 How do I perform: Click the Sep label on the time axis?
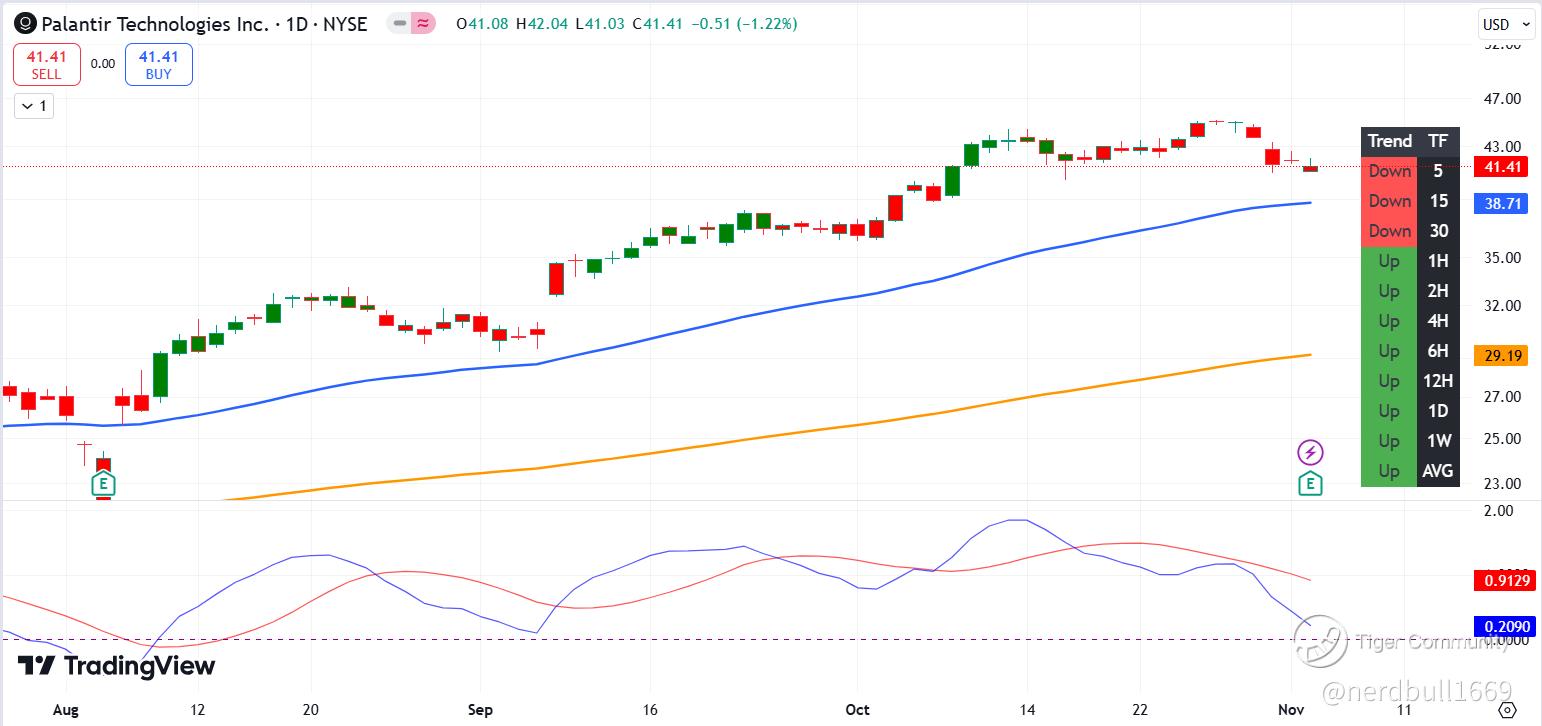click(480, 709)
